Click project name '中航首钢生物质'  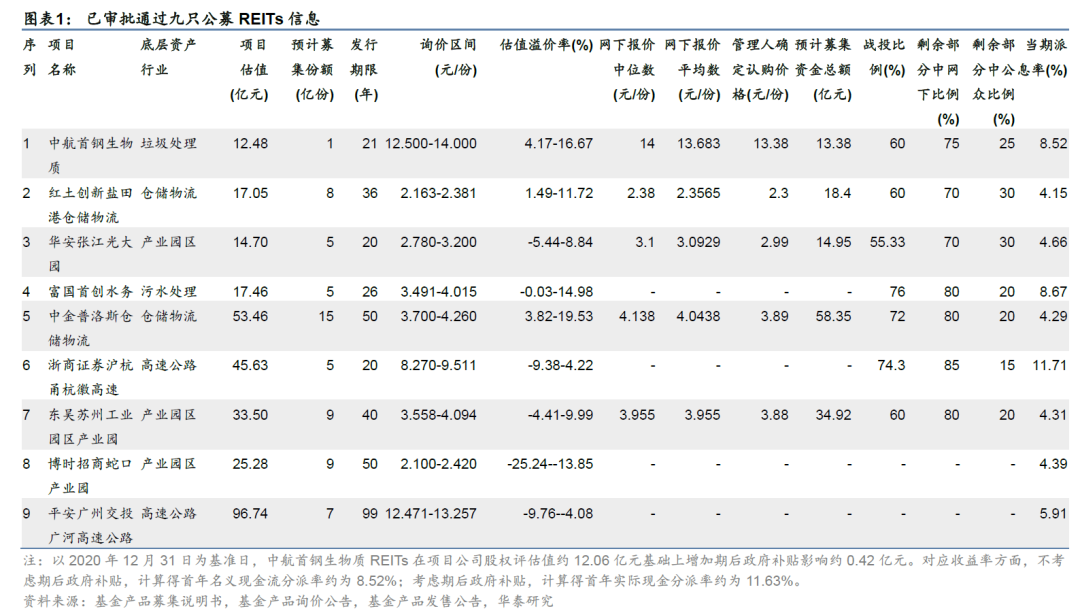tap(90, 156)
